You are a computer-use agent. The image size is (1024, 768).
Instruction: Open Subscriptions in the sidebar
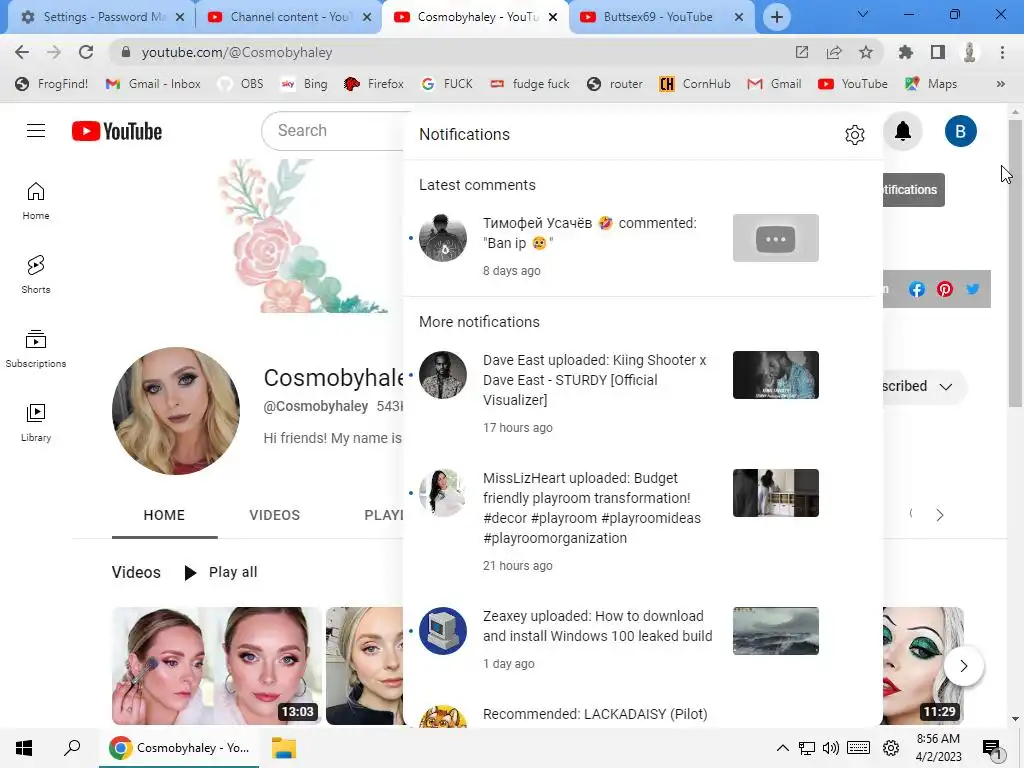[x=36, y=349]
